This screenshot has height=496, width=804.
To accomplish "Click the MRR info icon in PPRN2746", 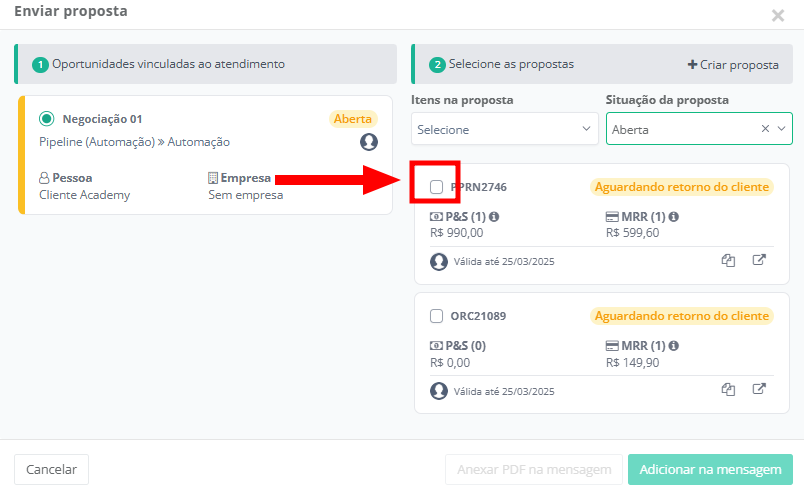I will click(x=674, y=217).
